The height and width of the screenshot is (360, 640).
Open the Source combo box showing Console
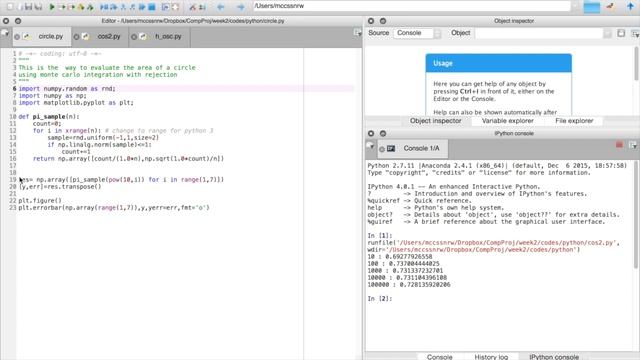[x=417, y=33]
